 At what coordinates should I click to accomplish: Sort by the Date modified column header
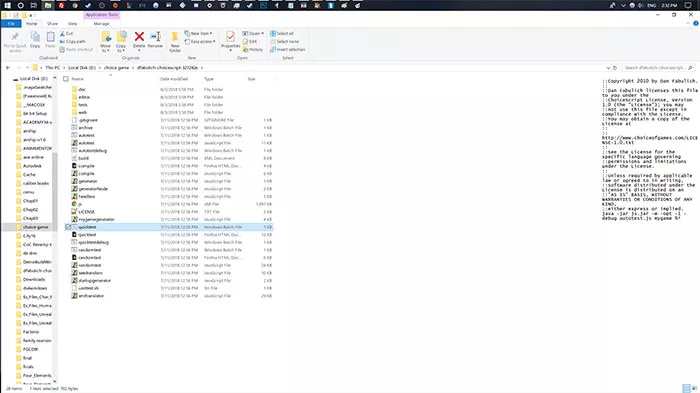pyautogui.click(x=174, y=79)
